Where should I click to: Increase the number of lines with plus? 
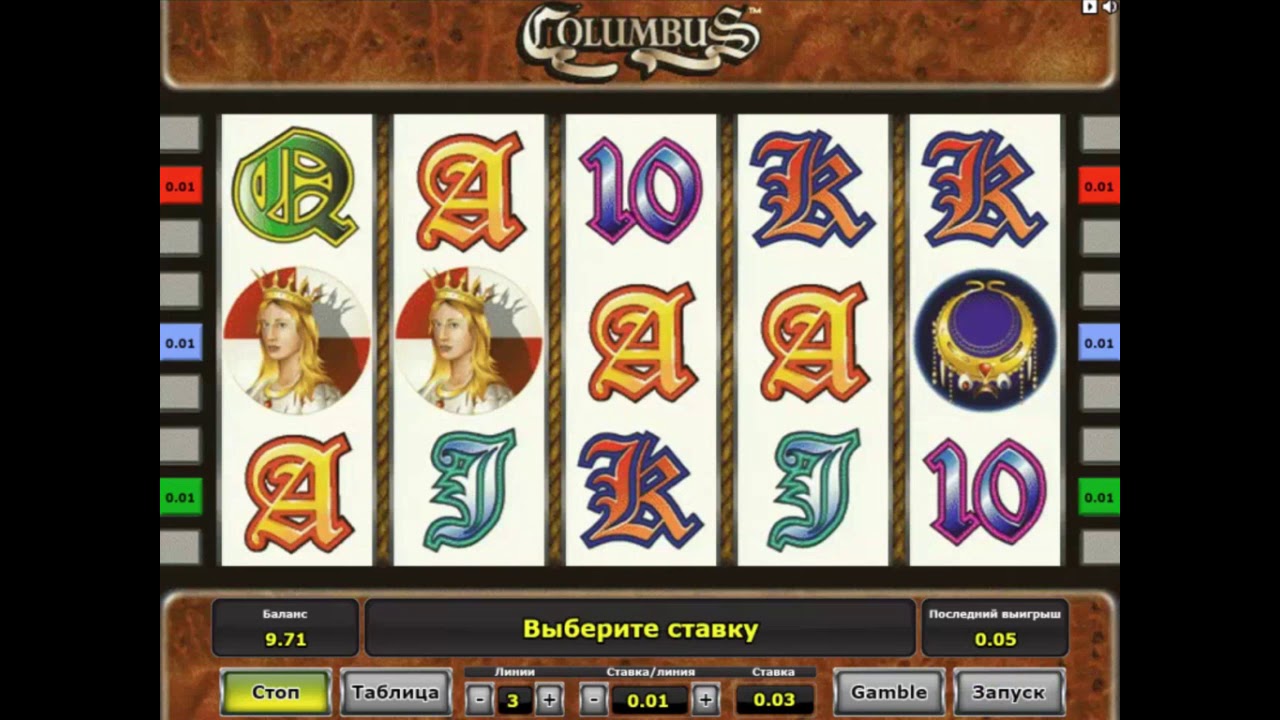pyautogui.click(x=548, y=700)
